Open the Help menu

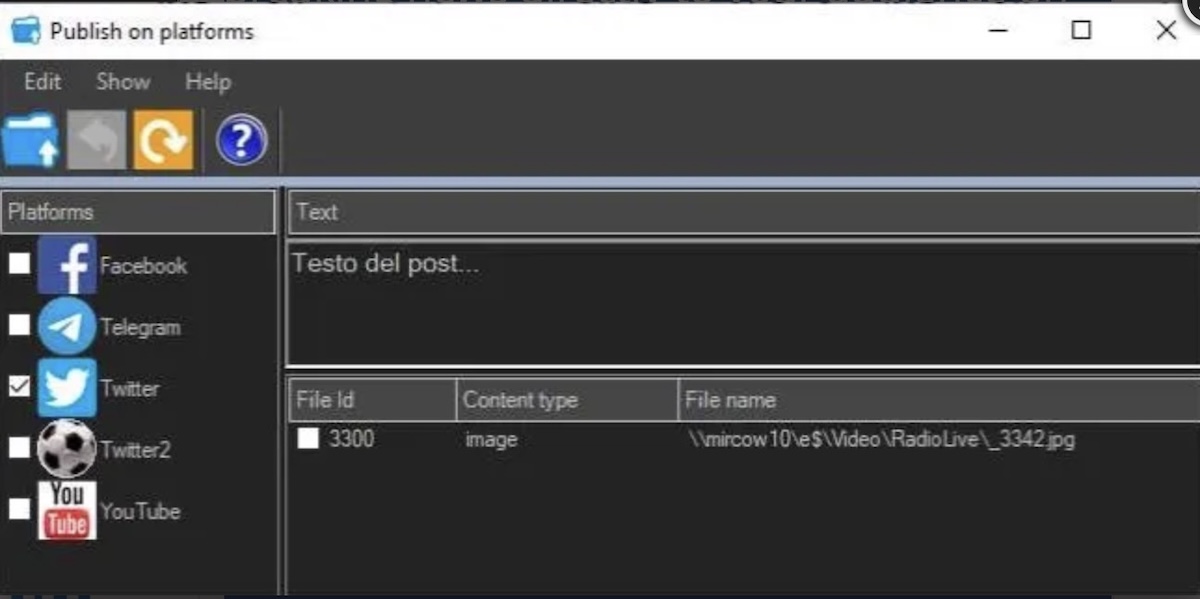coord(208,82)
